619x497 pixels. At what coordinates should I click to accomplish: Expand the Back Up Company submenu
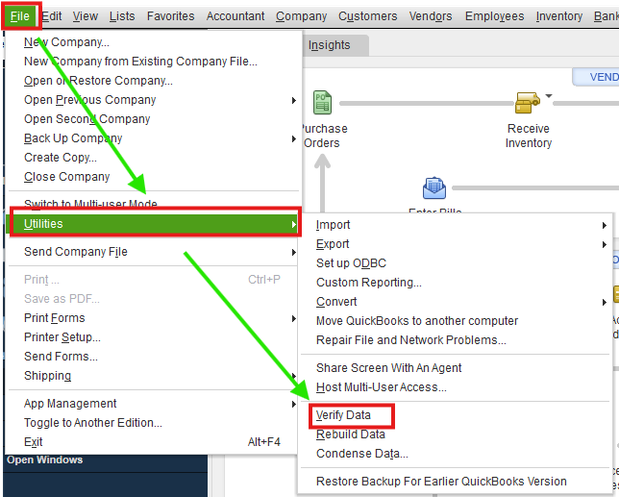pyautogui.click(x=153, y=138)
